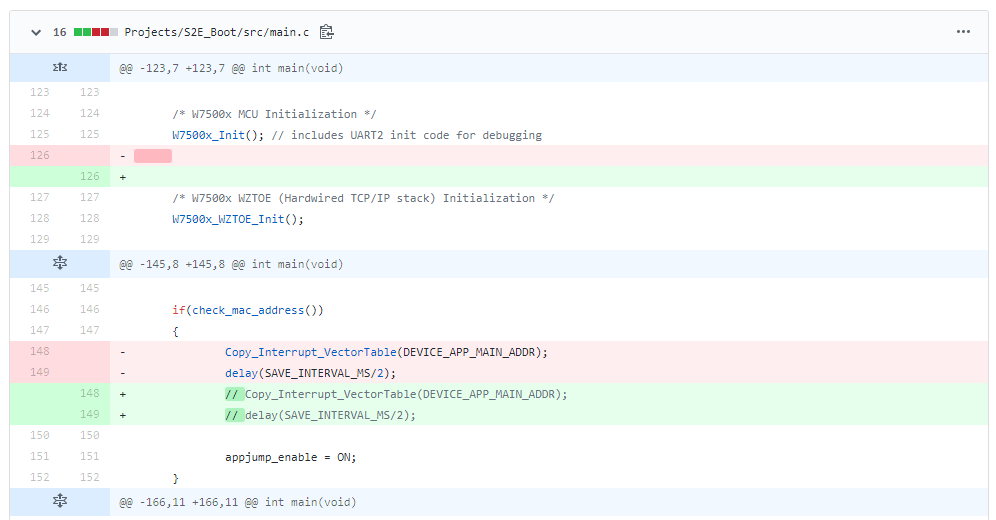Select the comment '/* W7500x MCU Initialization */'
Screen dimensions: 996x520
coord(274,114)
